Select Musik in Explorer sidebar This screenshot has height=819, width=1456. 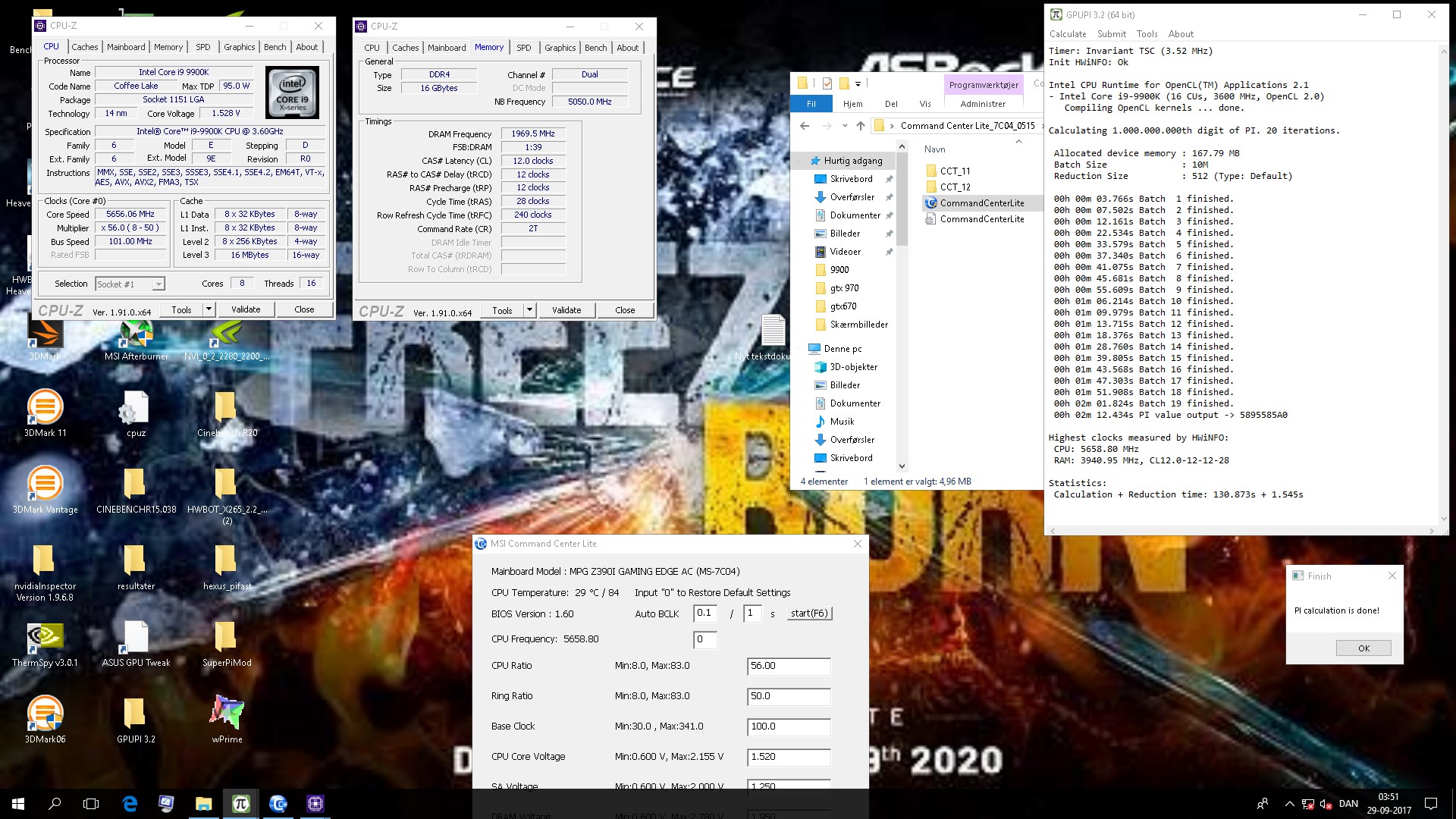click(x=842, y=422)
